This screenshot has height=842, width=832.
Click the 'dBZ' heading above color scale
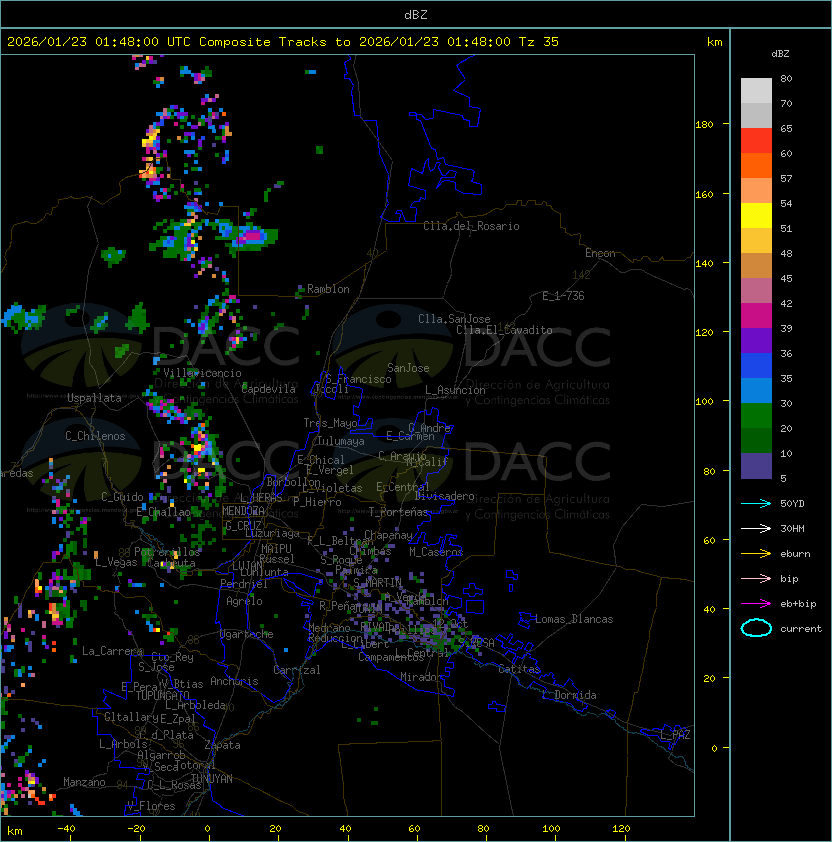[x=780, y=54]
